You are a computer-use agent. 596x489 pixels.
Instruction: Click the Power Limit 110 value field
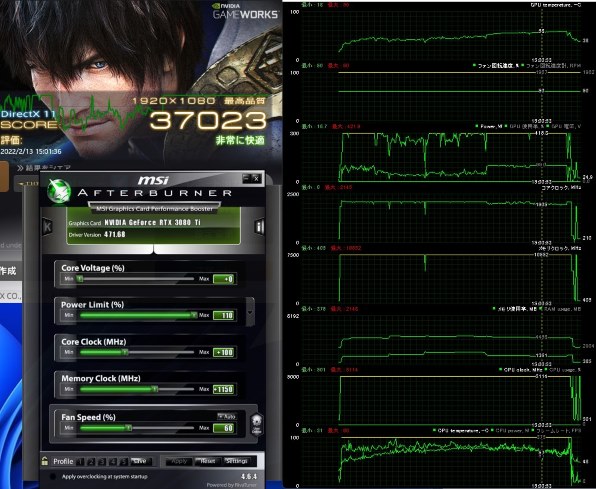(x=224, y=315)
